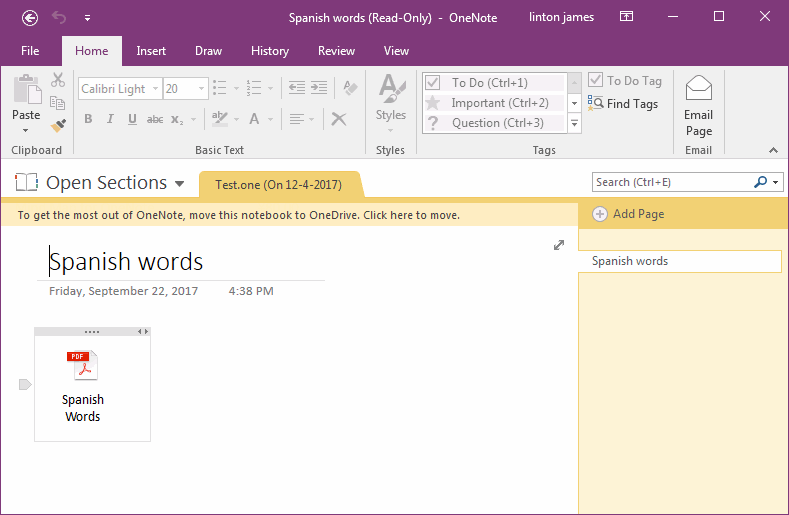Click Find Tags
Viewport: 789px width, 515px height.
pos(623,104)
